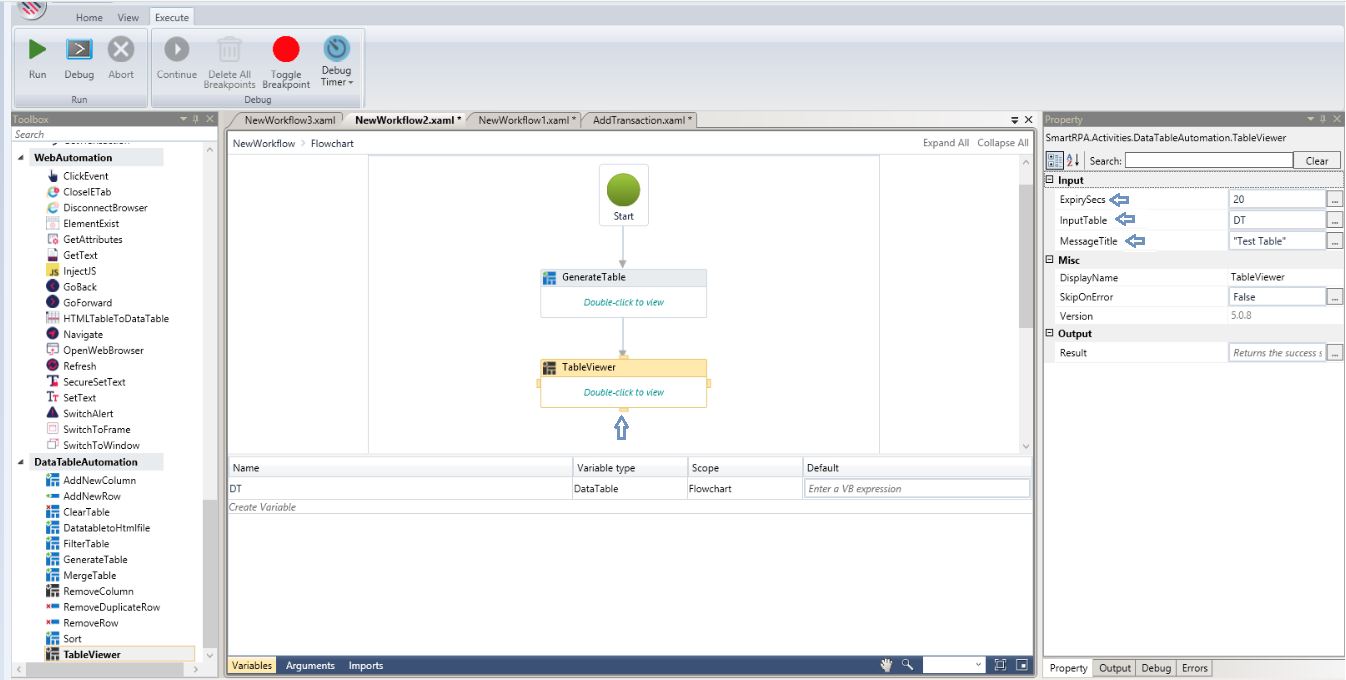Click the ExpirySecs value field
1346x680 pixels.
point(1276,199)
